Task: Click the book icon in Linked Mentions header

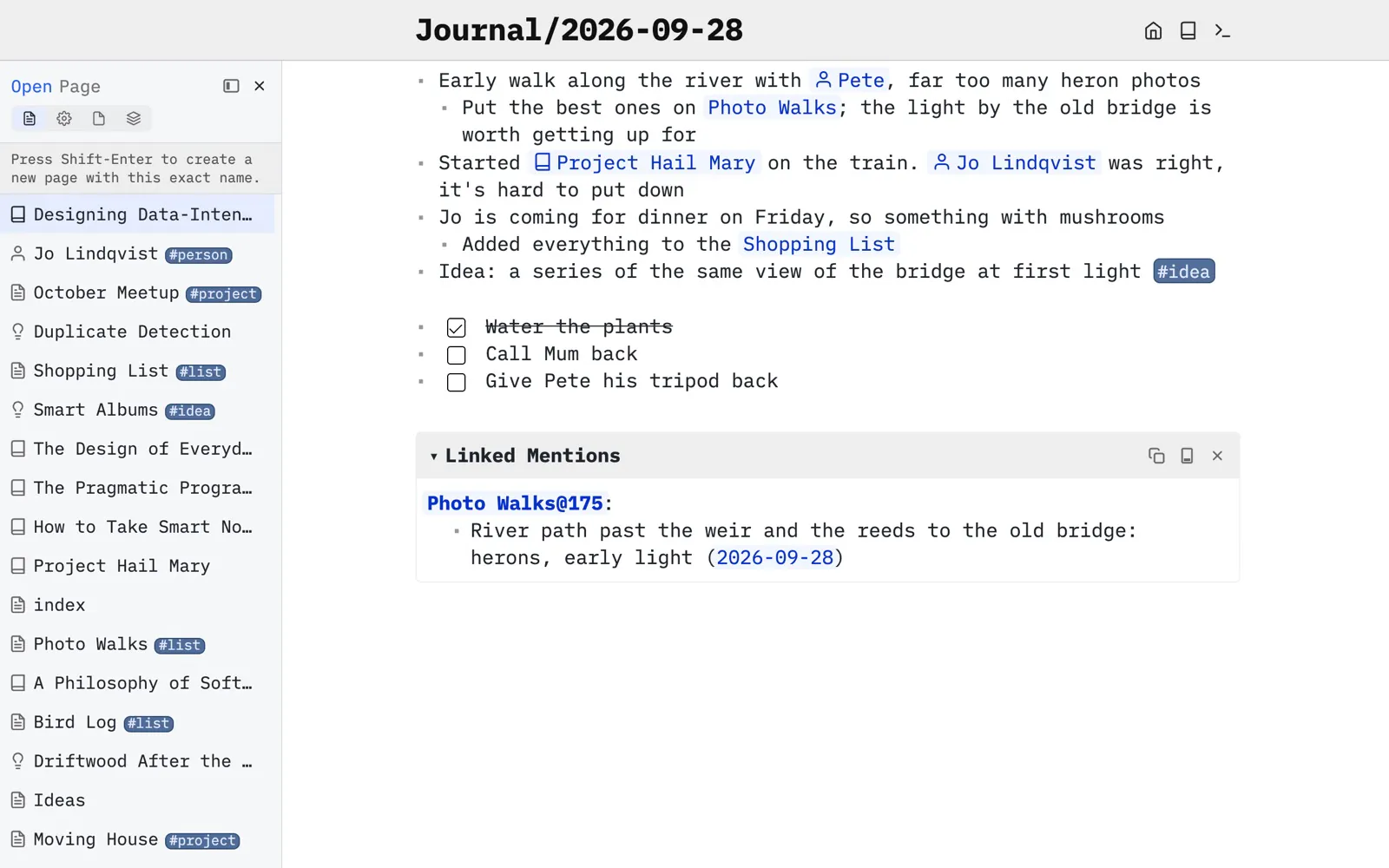Action: 1187,456
